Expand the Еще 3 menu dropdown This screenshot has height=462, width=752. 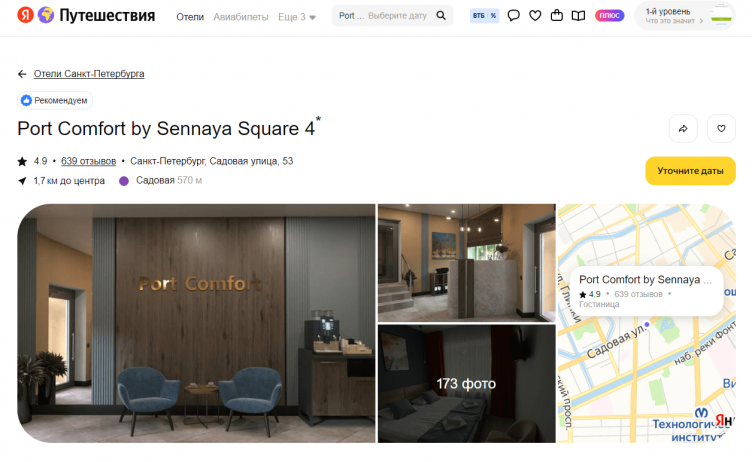tap(297, 17)
